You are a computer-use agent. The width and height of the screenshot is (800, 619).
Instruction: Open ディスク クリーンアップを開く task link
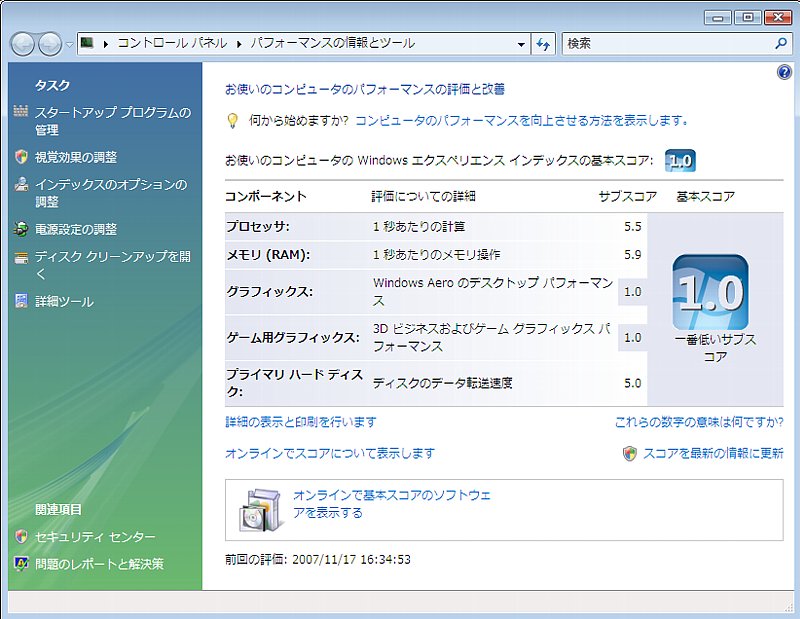[112, 257]
